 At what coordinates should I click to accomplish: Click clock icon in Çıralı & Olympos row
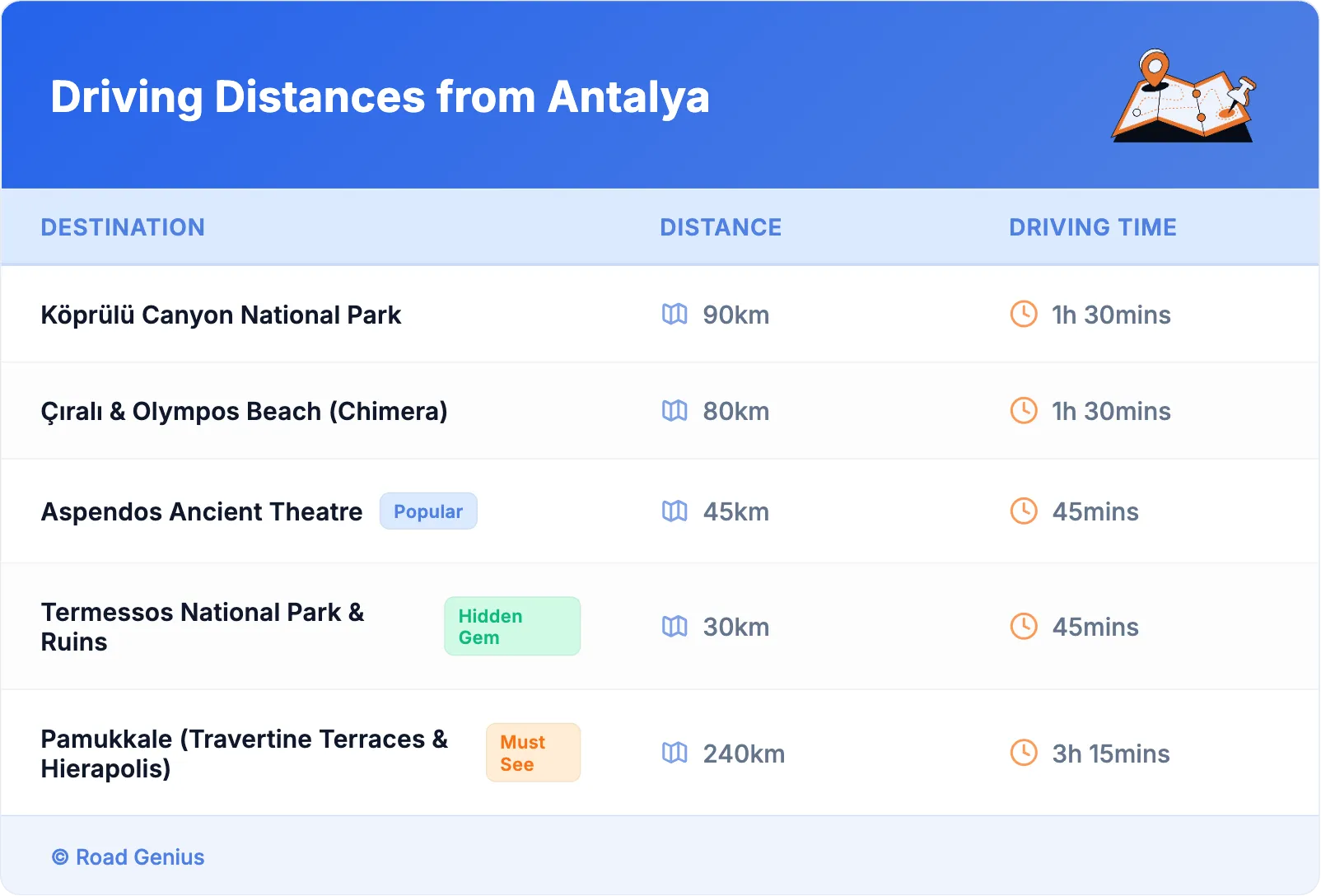tap(1024, 410)
